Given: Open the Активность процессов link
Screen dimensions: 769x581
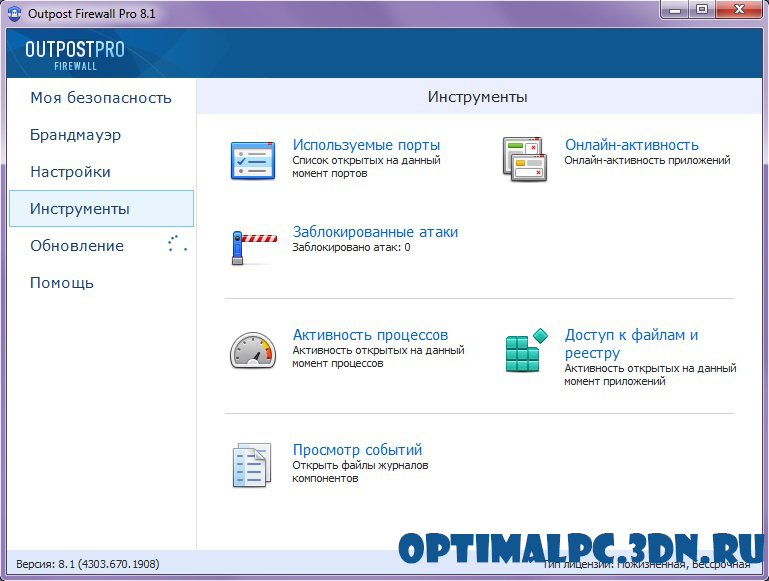Looking at the screenshot, I should click(x=370, y=335).
